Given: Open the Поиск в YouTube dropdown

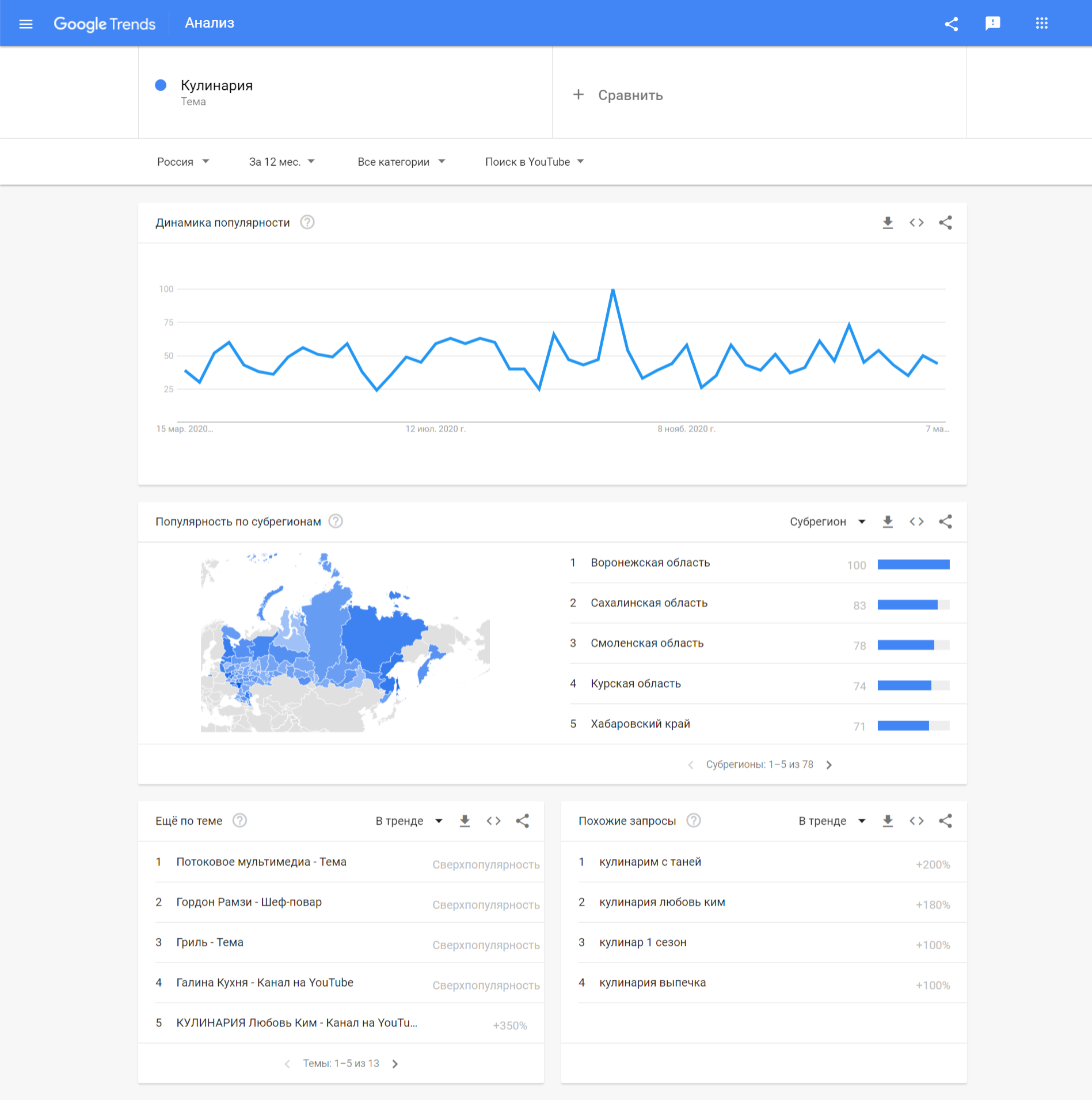Looking at the screenshot, I should point(534,162).
